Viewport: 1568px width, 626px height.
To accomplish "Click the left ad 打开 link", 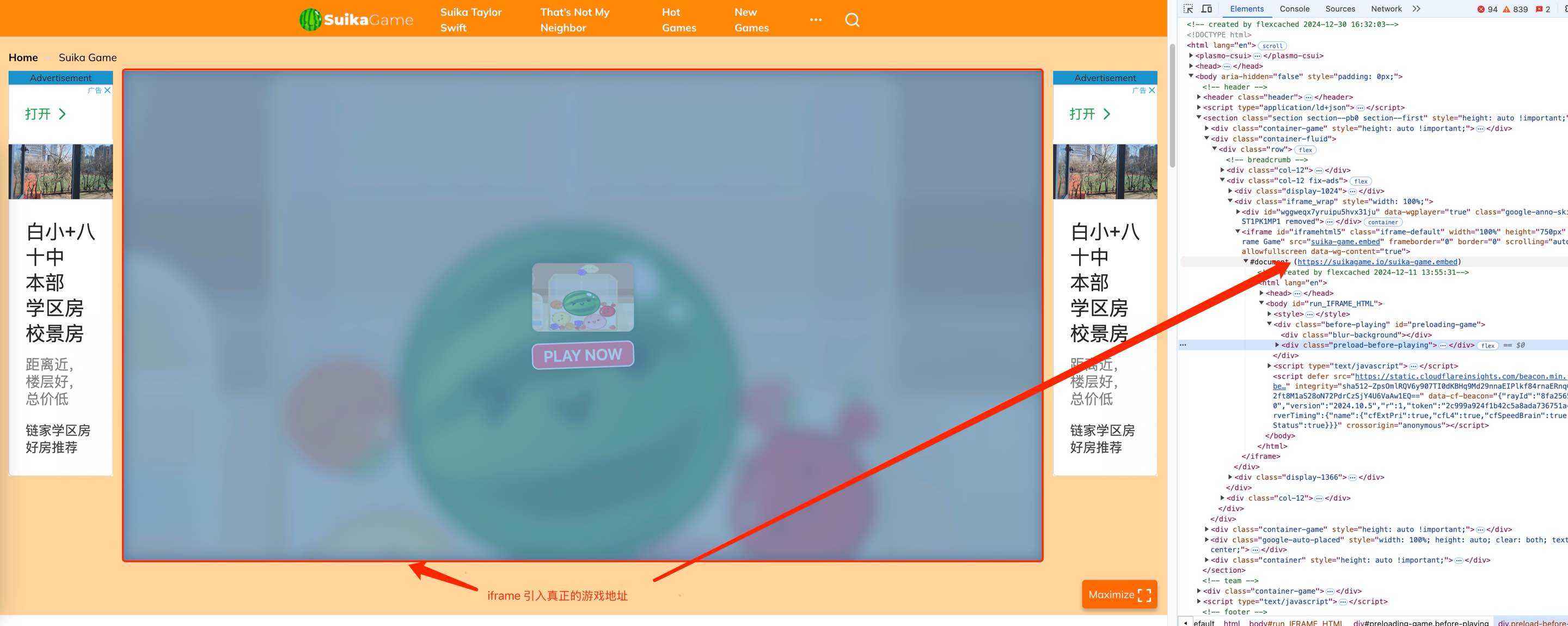I will pyautogui.click(x=45, y=114).
